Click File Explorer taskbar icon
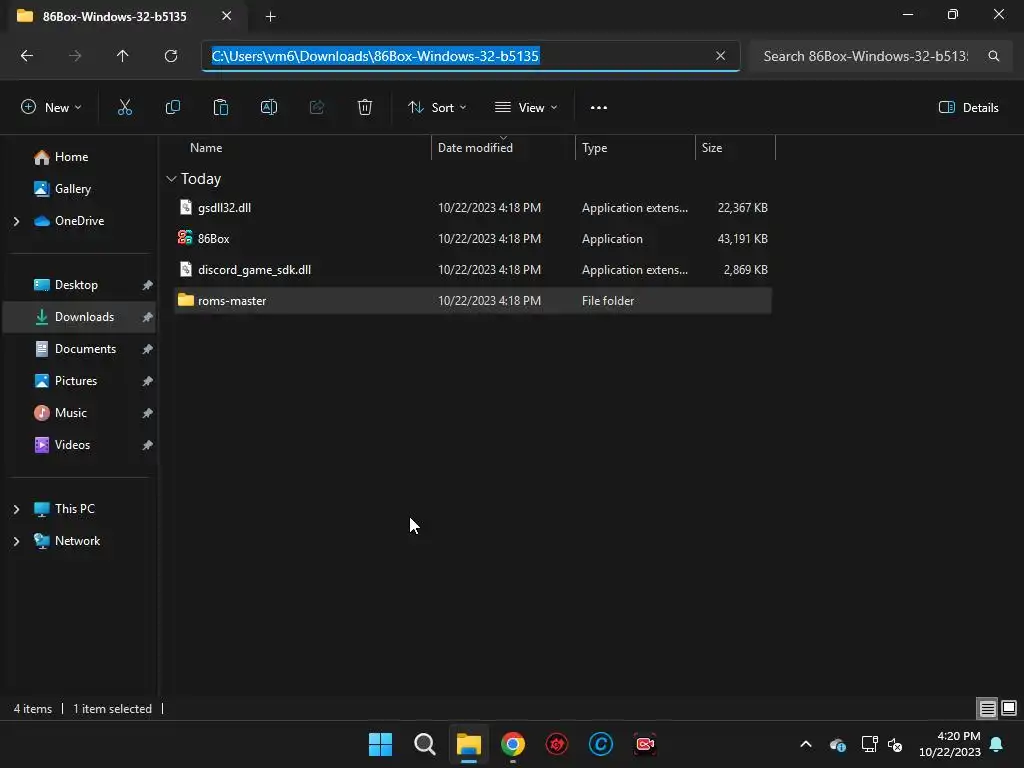This screenshot has height=768, width=1024. tap(468, 744)
